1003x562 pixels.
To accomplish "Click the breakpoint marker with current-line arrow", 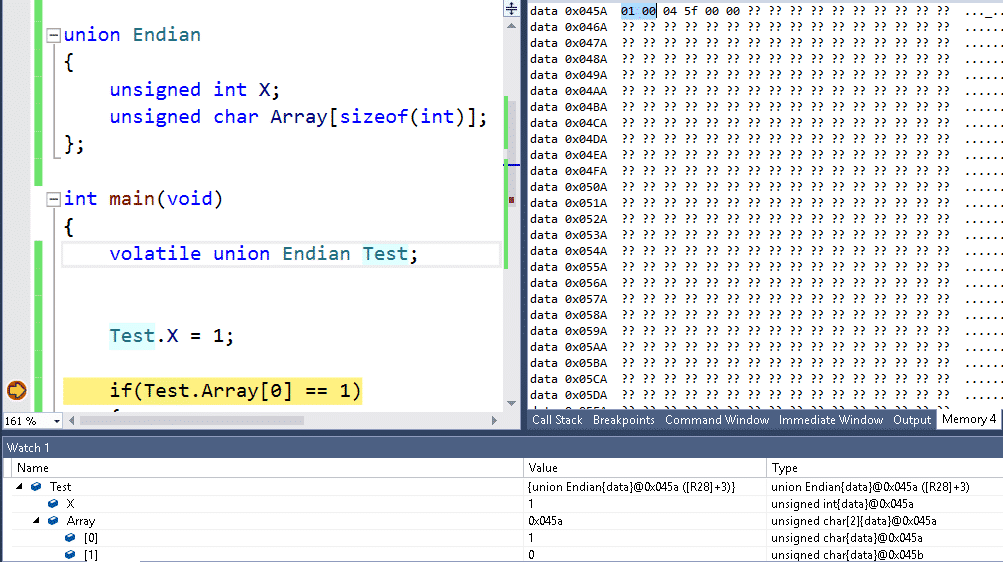I will click(17, 390).
